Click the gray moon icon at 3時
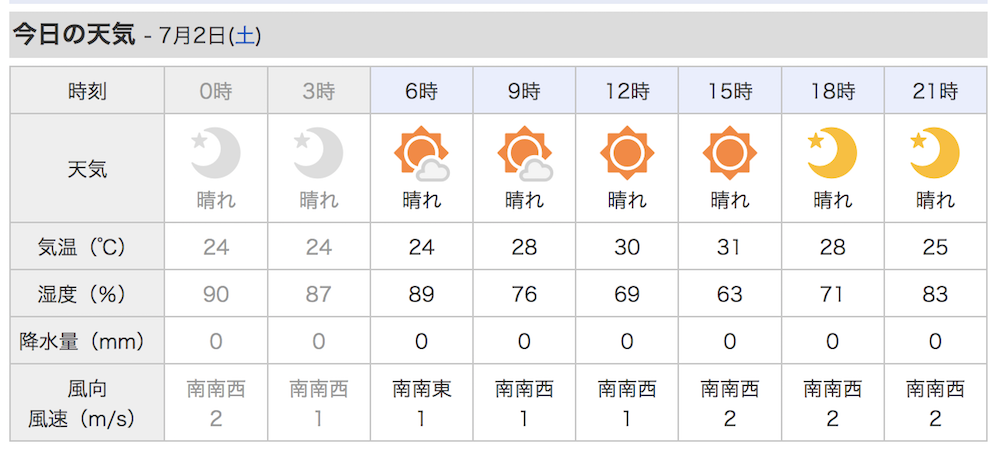This screenshot has width=1000, height=451. click(318, 153)
